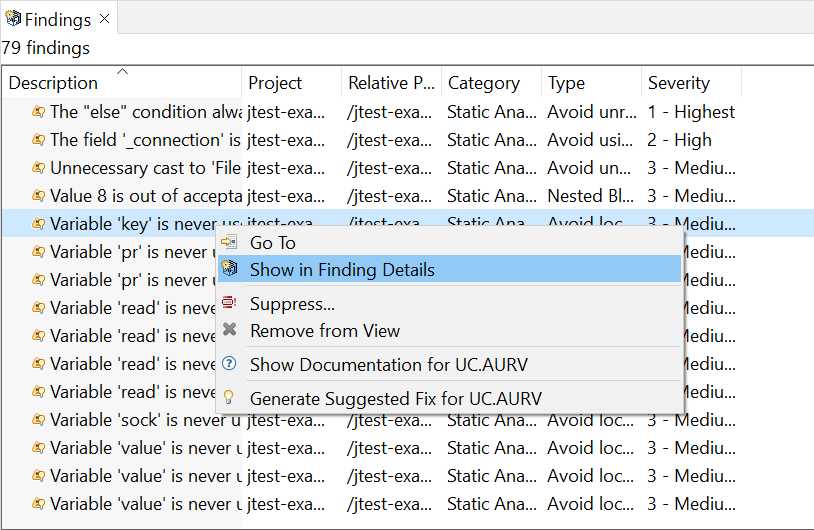The image size is (814, 530).
Task: Select the field '_connection' finding row
Action: pyautogui.click(x=407, y=140)
